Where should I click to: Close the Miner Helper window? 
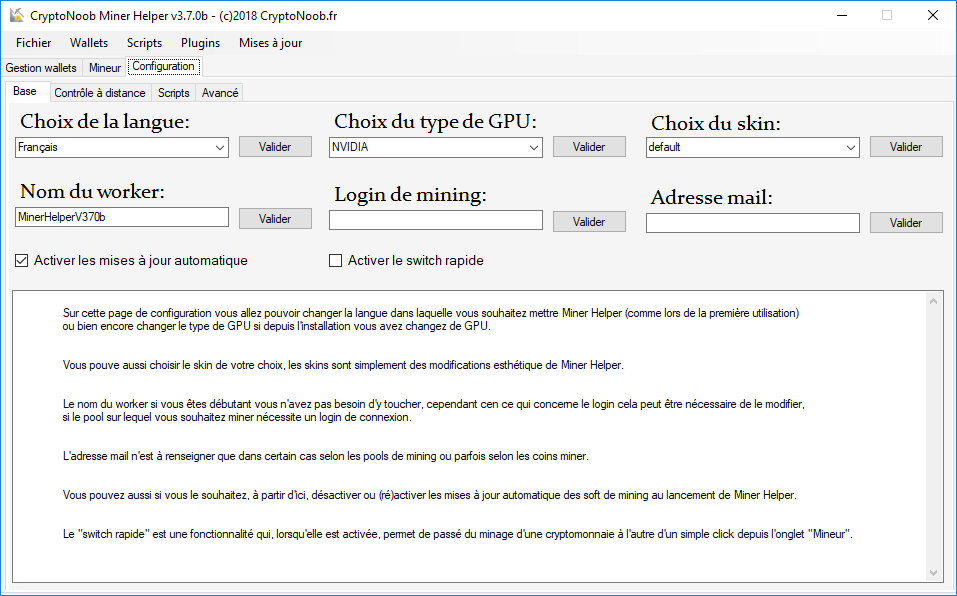933,16
